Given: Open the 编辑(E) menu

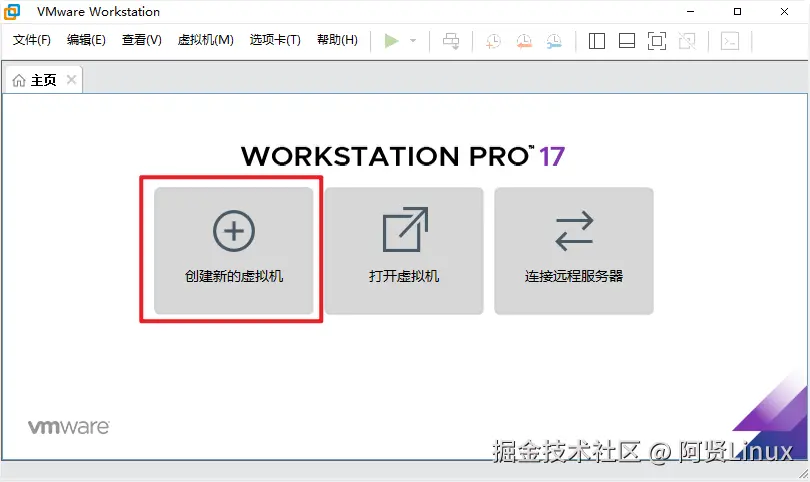Looking at the screenshot, I should (86, 40).
